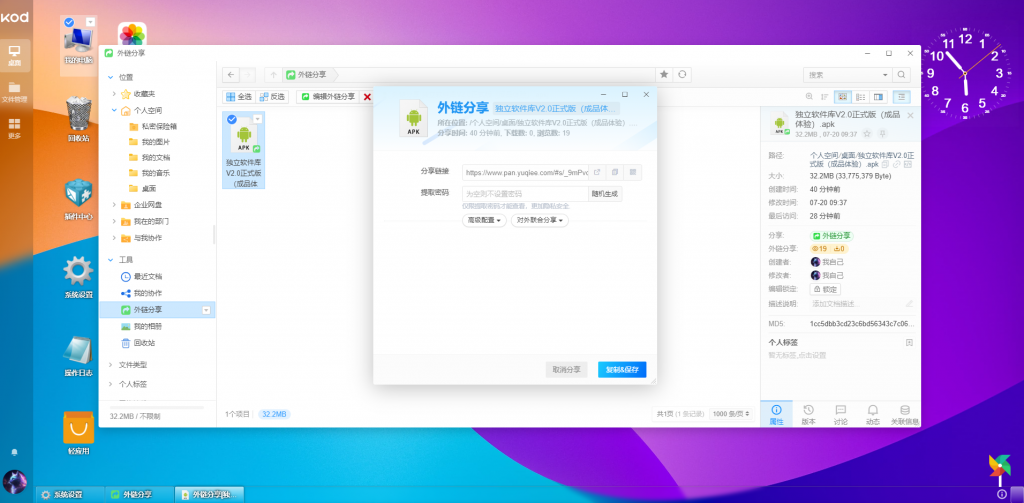Switch to the 动态 tab
Image resolution: width=1024 pixels, height=503 pixels.
(872, 414)
